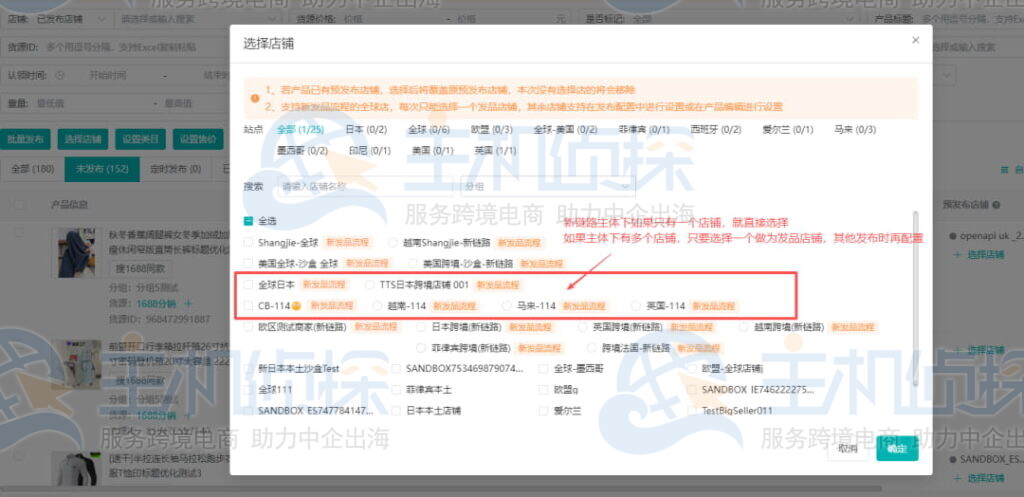Click the plus icon next to 1688分销
Viewport: 1024px width, 497px height.
pos(187,304)
